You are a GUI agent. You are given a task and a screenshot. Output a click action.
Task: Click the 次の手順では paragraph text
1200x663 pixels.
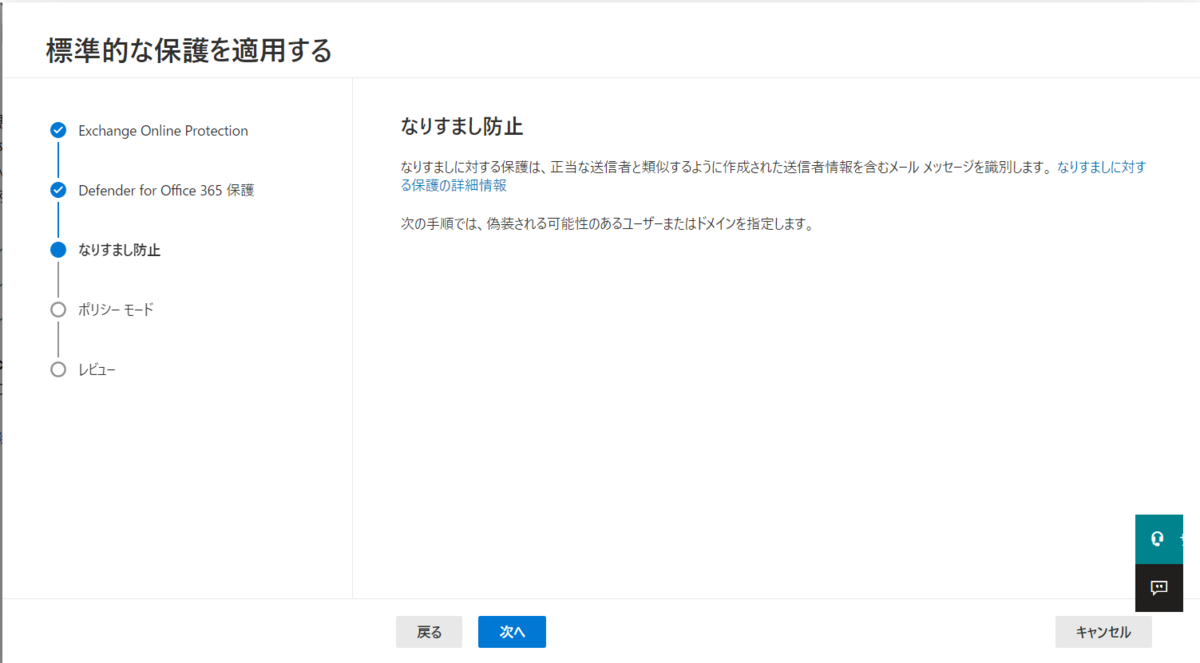click(x=607, y=224)
